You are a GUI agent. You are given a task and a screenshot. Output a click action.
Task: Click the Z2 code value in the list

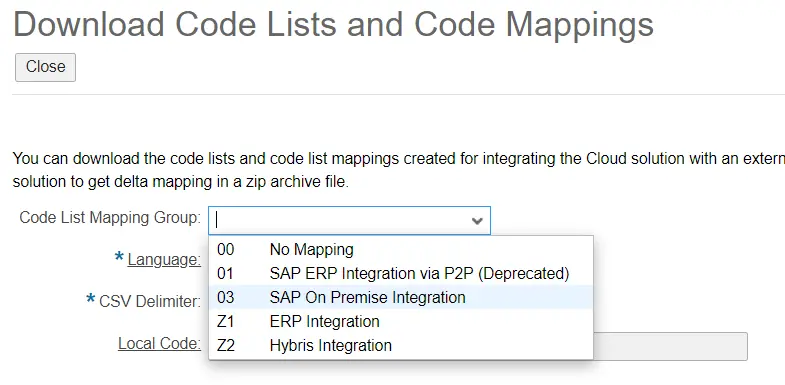(226, 345)
